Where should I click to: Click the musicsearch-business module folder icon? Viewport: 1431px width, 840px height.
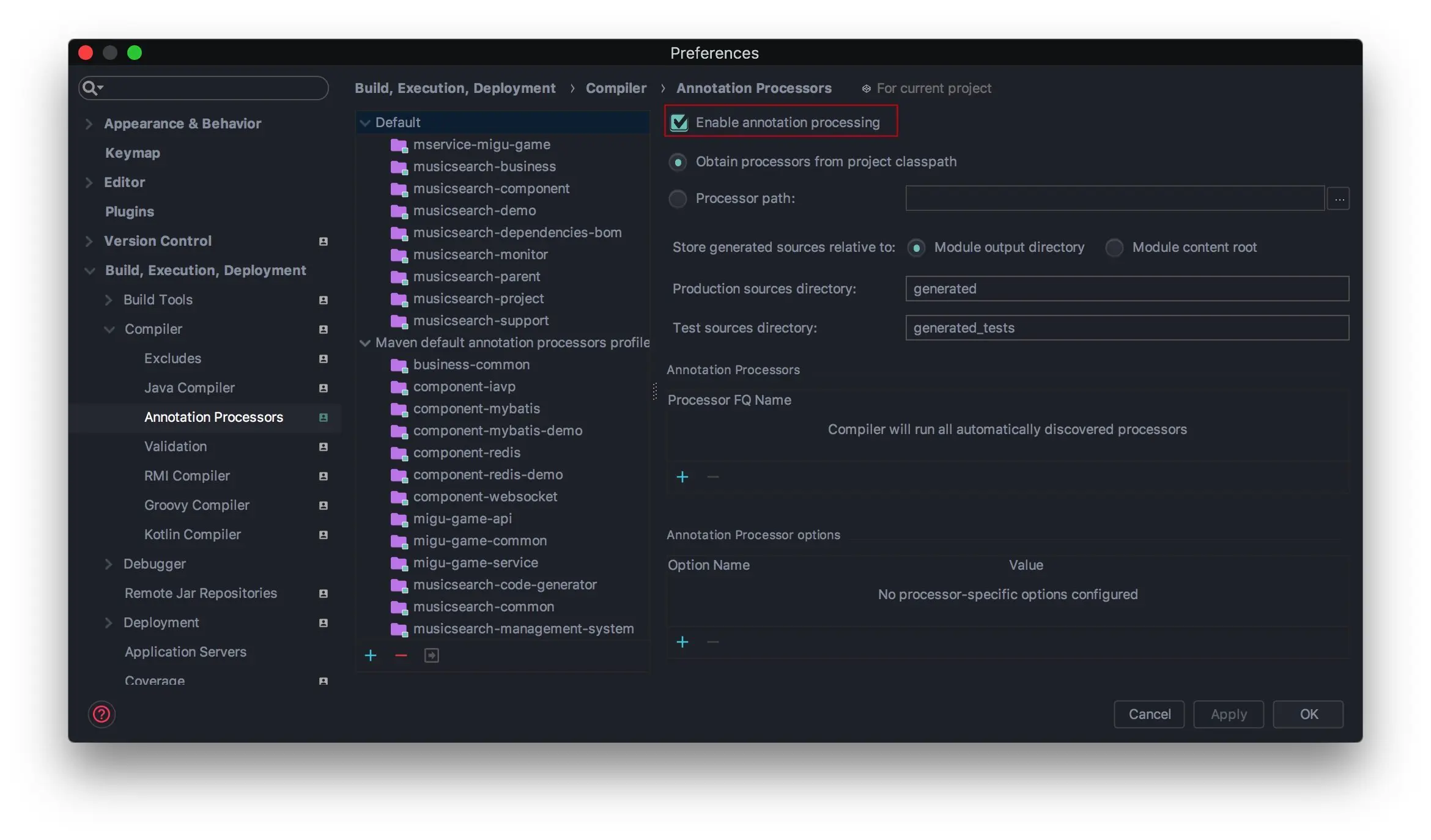[399, 167]
